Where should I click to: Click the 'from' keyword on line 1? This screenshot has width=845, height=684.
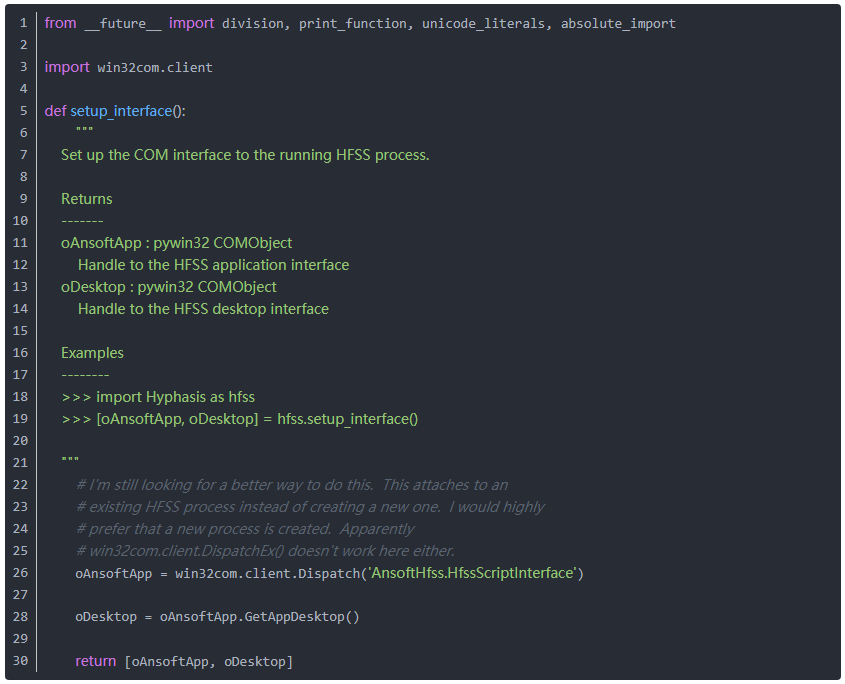click(x=60, y=23)
